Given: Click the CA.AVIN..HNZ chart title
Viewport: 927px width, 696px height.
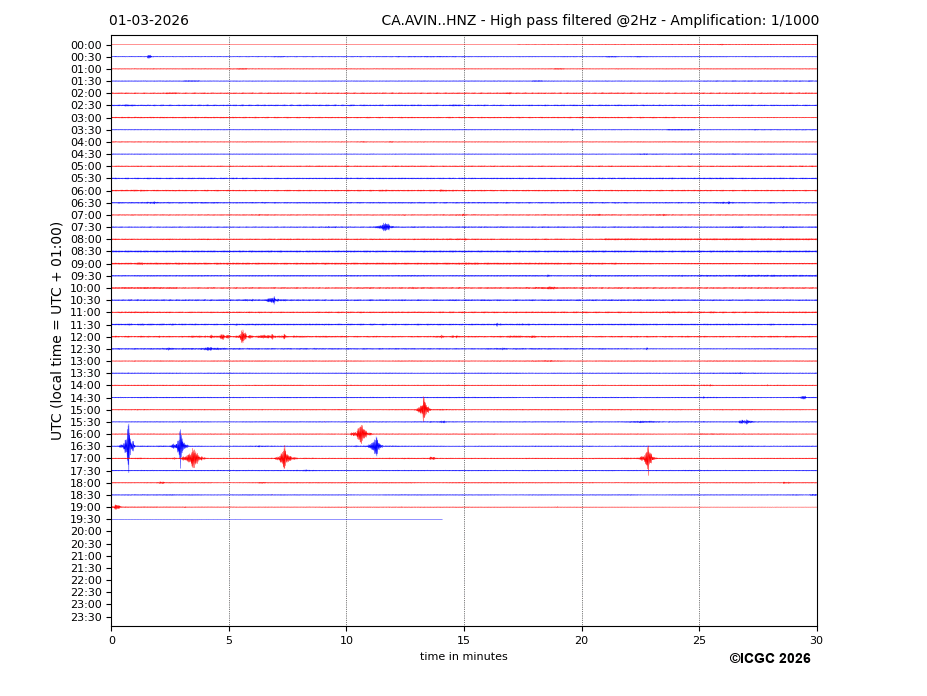Looking at the screenshot, I should pos(599,21).
